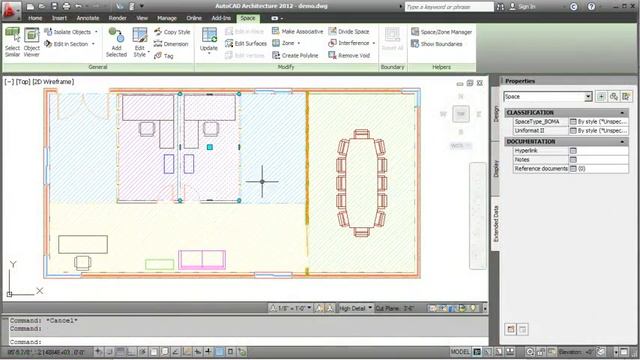This screenshot has height=360, width=640.
Task: Click the Interference tool
Action: point(349,43)
